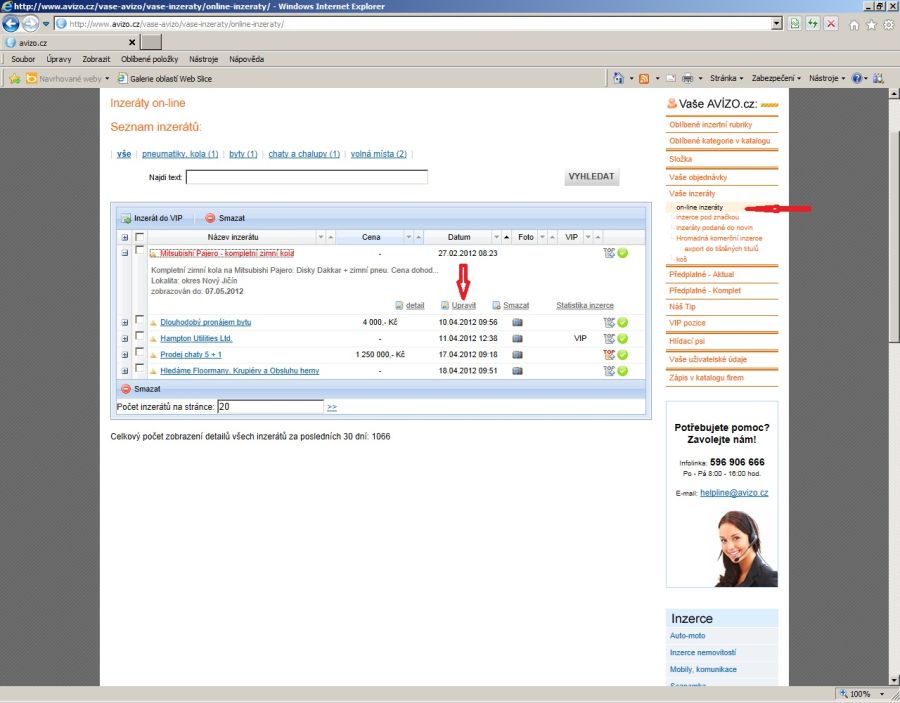Screen dimensions: 900x703
Task: Filter by pneumatiky, kola (1) link
Action: pos(180,154)
